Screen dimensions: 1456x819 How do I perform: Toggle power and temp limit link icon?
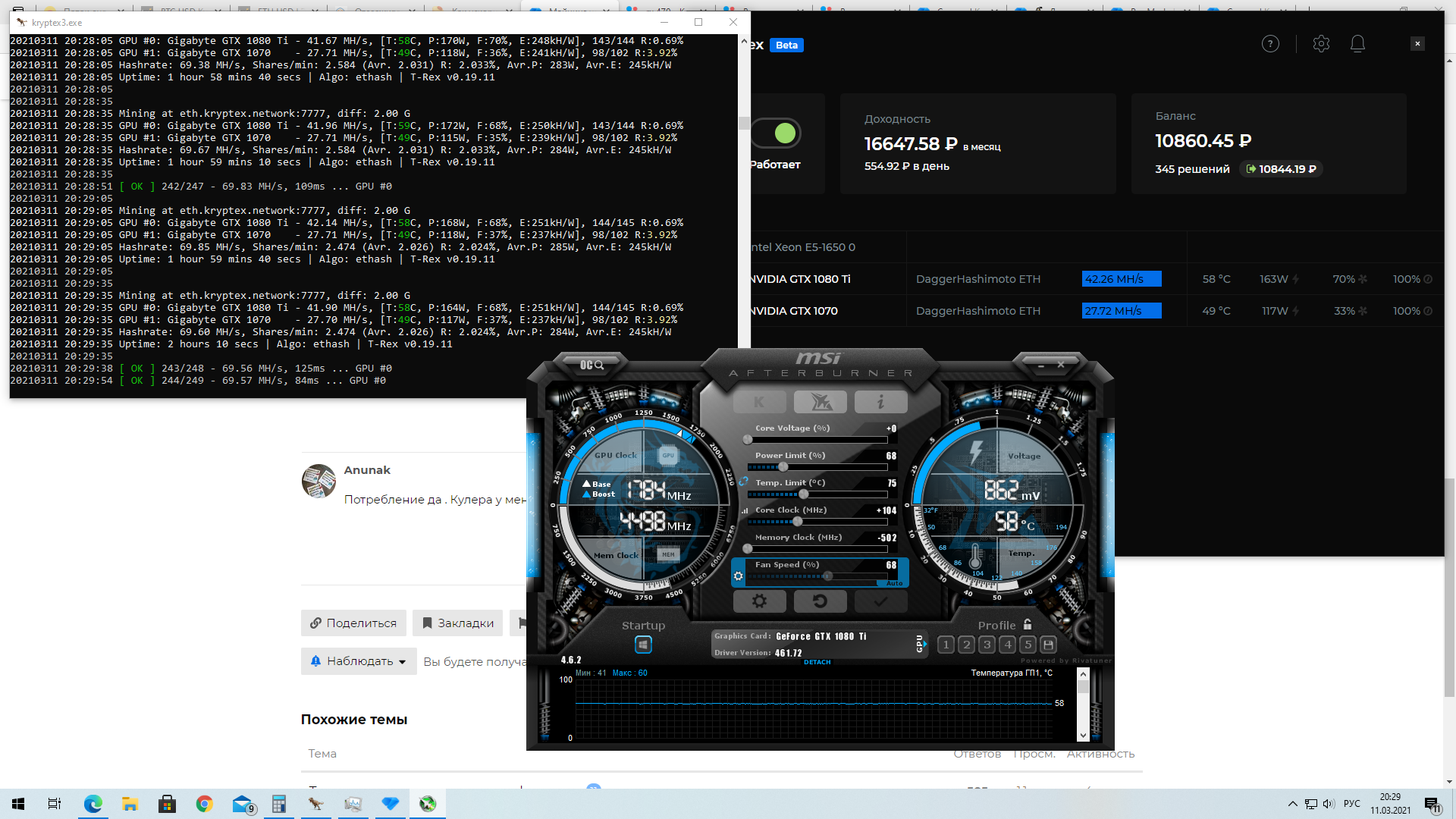[x=743, y=482]
